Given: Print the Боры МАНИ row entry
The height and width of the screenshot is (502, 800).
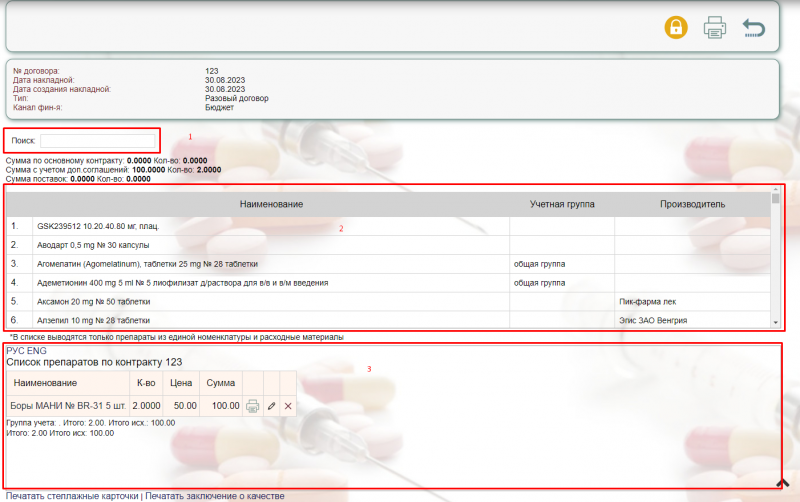Looking at the screenshot, I should (253, 406).
